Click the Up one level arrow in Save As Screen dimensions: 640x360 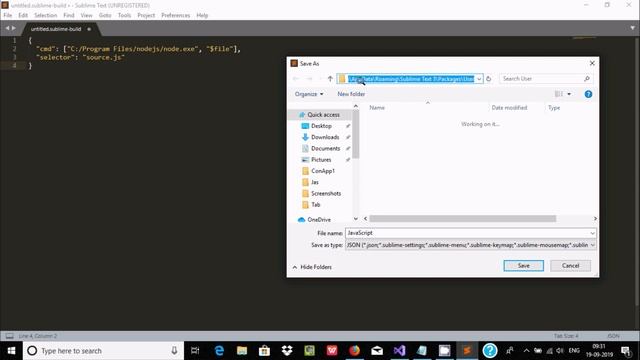click(x=330, y=78)
